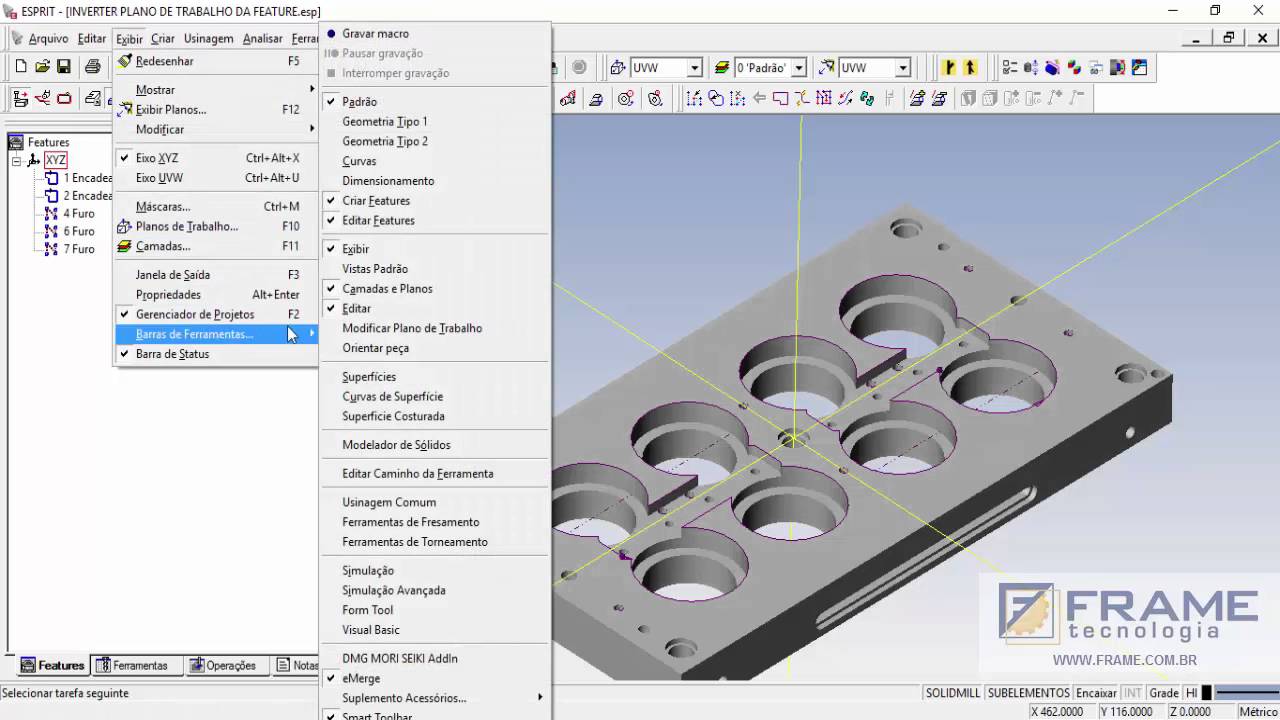Viewport: 1280px width, 720px height.
Task: Click the New file icon
Action: pyautogui.click(x=21, y=67)
